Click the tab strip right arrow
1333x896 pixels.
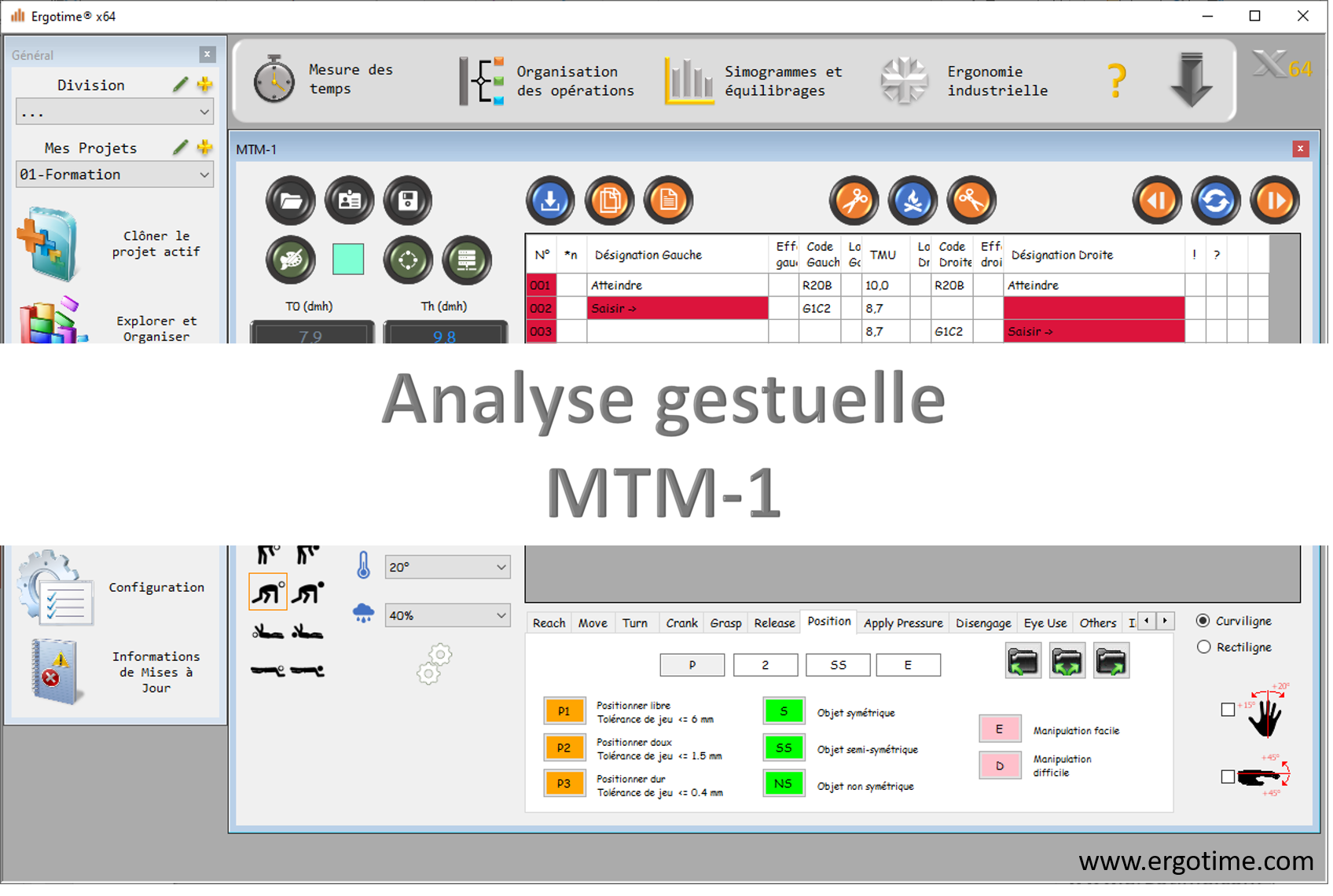[1165, 622]
